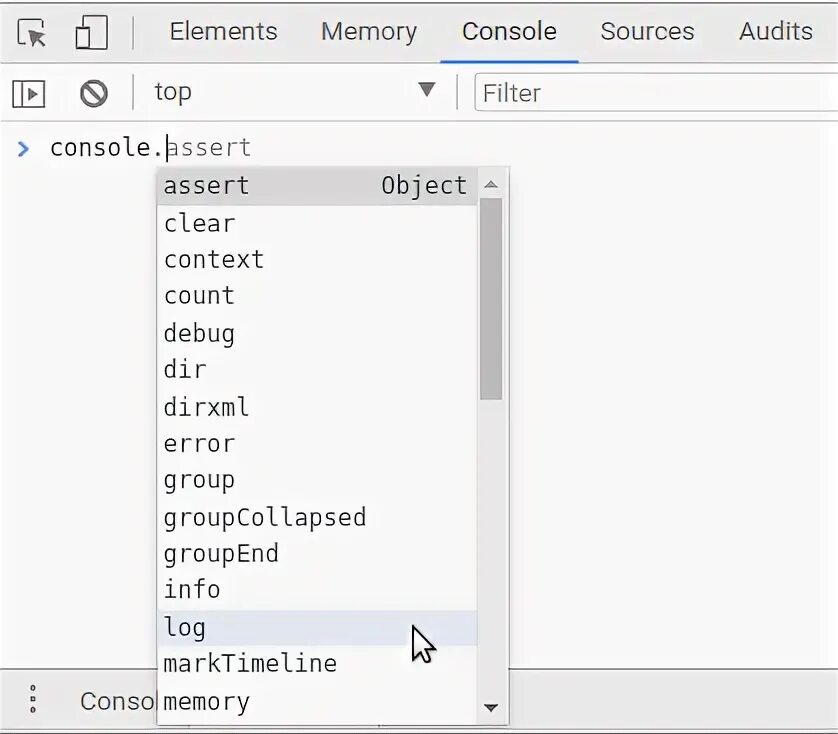The width and height of the screenshot is (838, 734).
Task: Switch to the Memory tab
Action: (368, 31)
